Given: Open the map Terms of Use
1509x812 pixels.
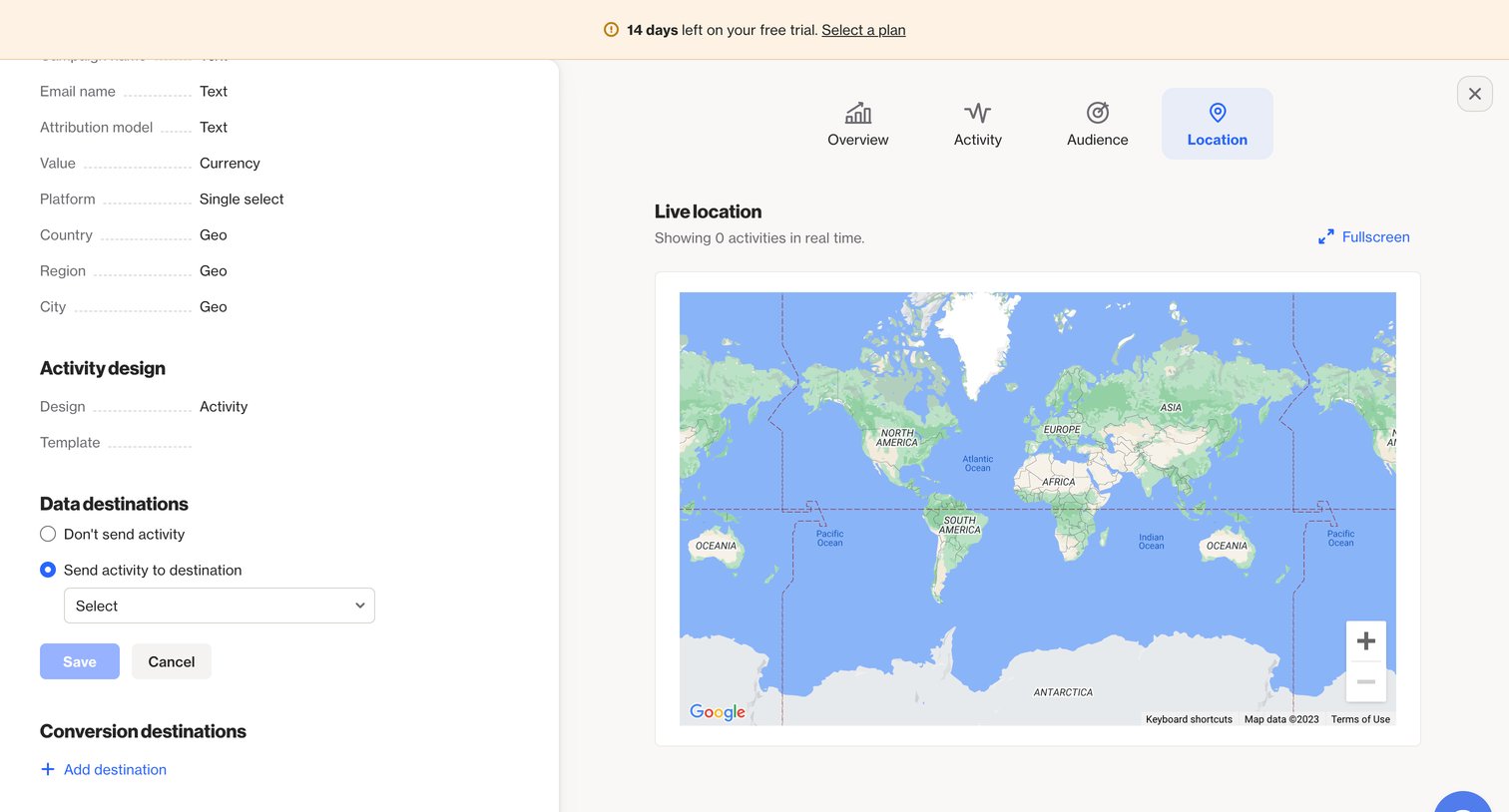Looking at the screenshot, I should coord(1360,719).
